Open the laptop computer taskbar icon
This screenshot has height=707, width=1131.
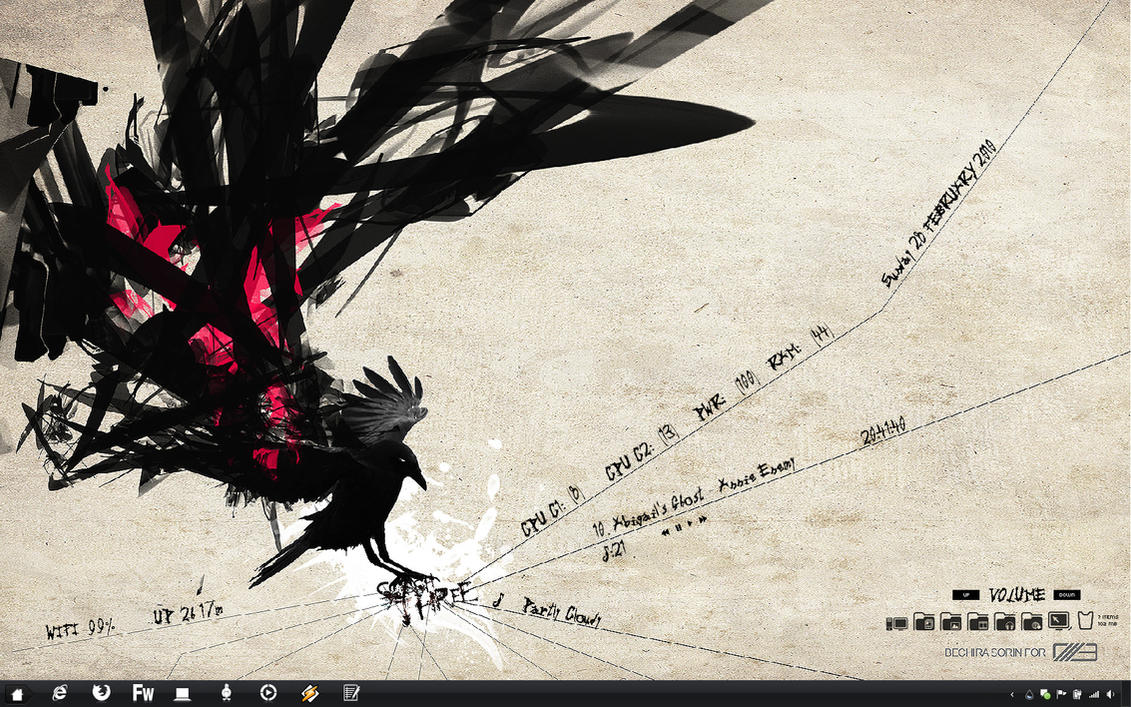coord(182,694)
